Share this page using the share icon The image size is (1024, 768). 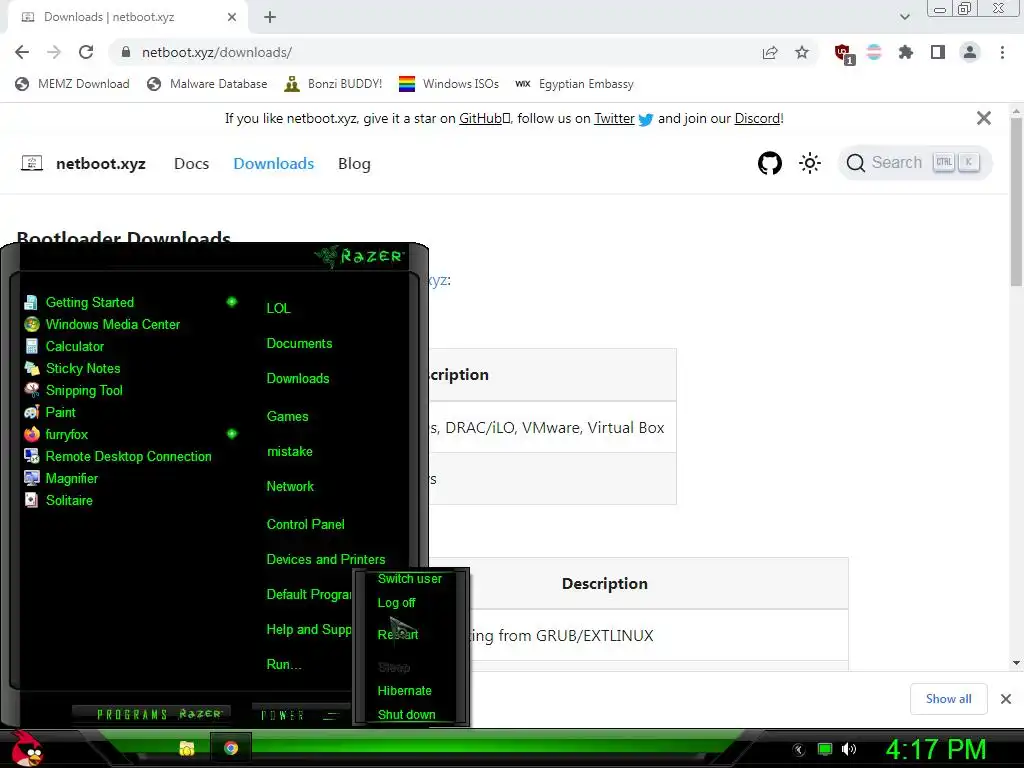770,53
